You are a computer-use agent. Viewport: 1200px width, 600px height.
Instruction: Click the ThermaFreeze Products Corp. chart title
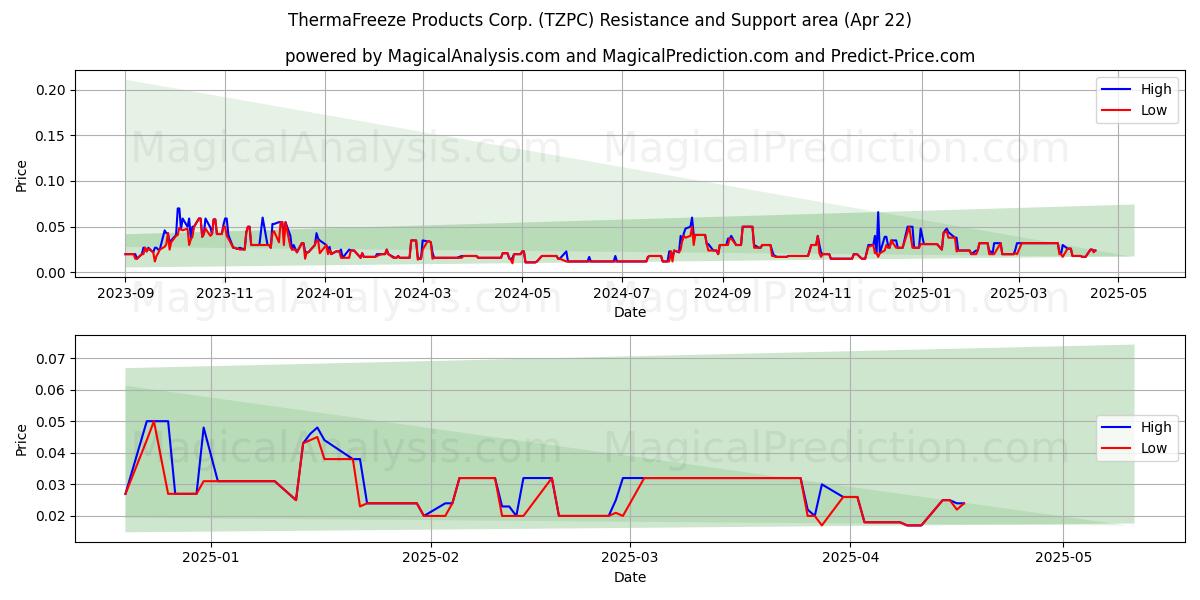(x=600, y=20)
